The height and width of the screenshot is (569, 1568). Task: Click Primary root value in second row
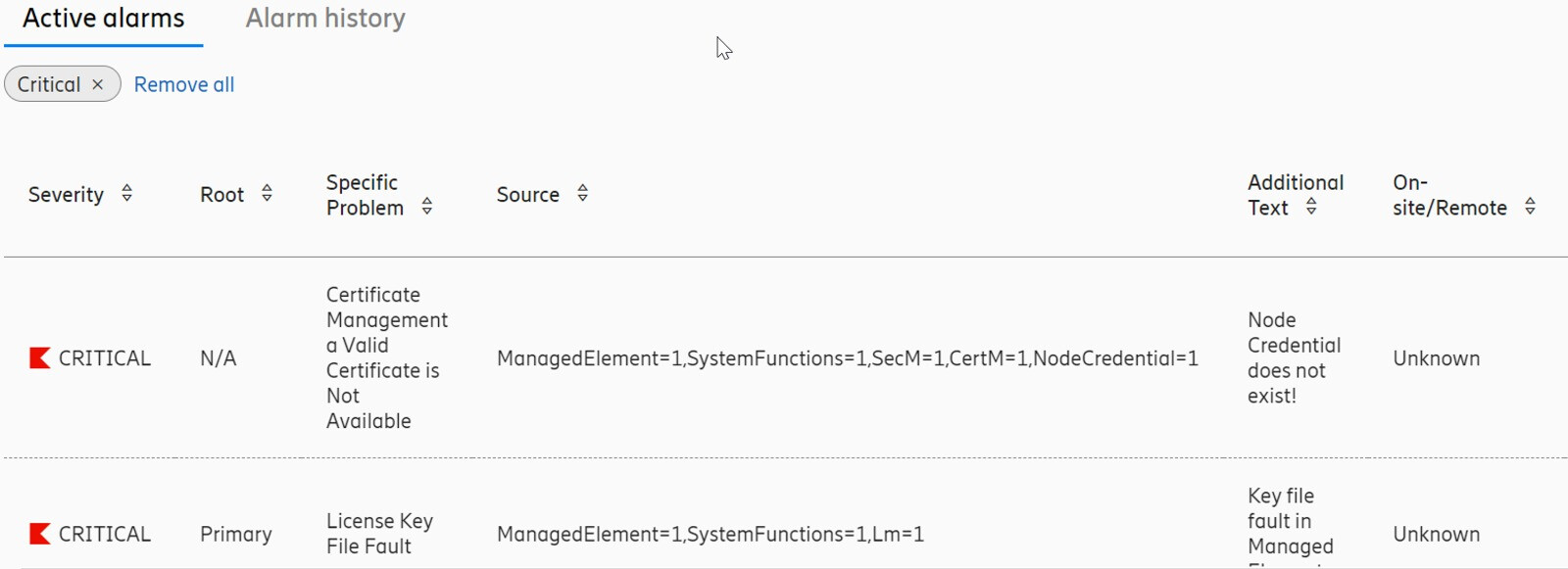236,534
